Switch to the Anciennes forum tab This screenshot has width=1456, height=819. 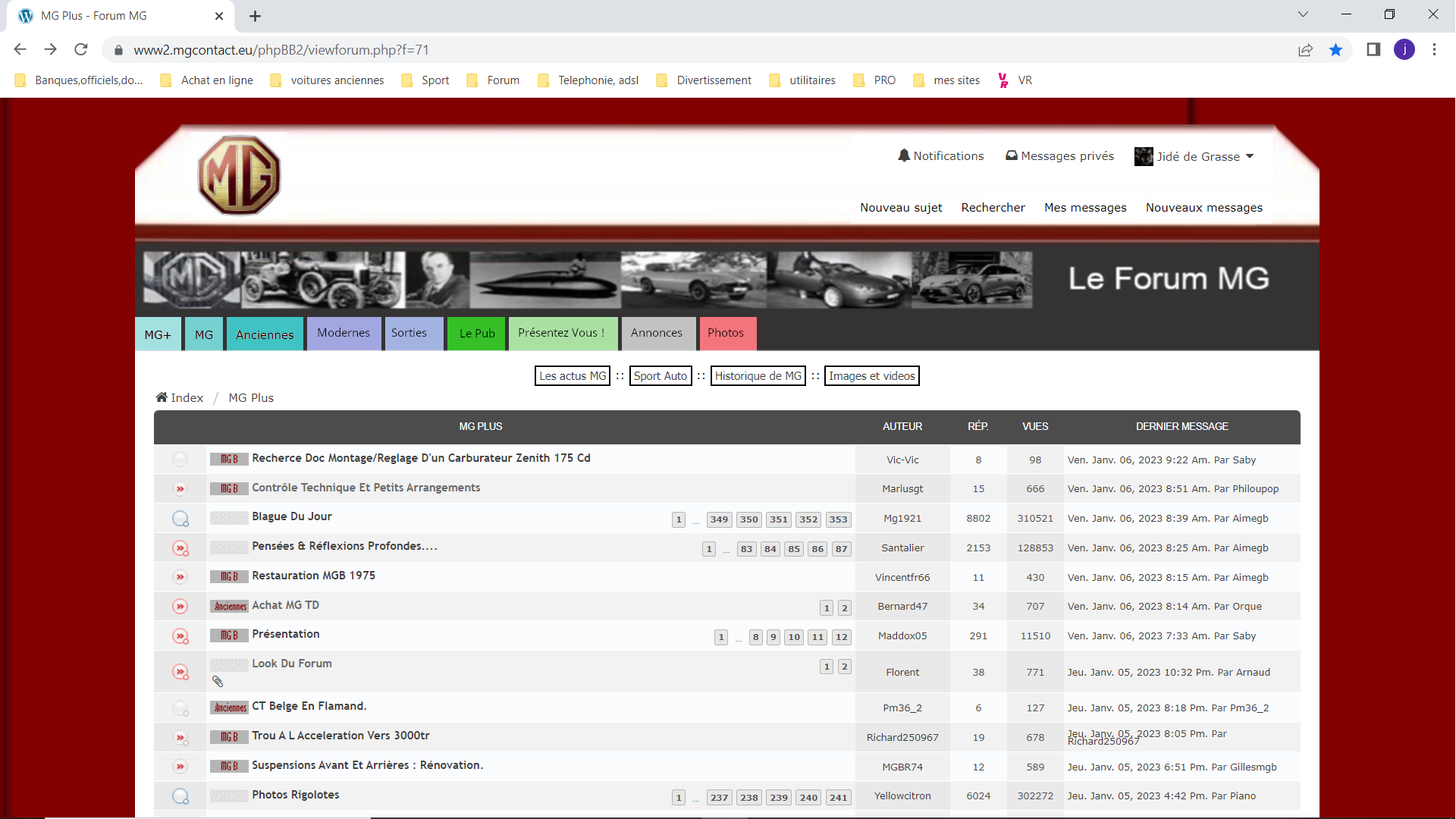coord(265,334)
